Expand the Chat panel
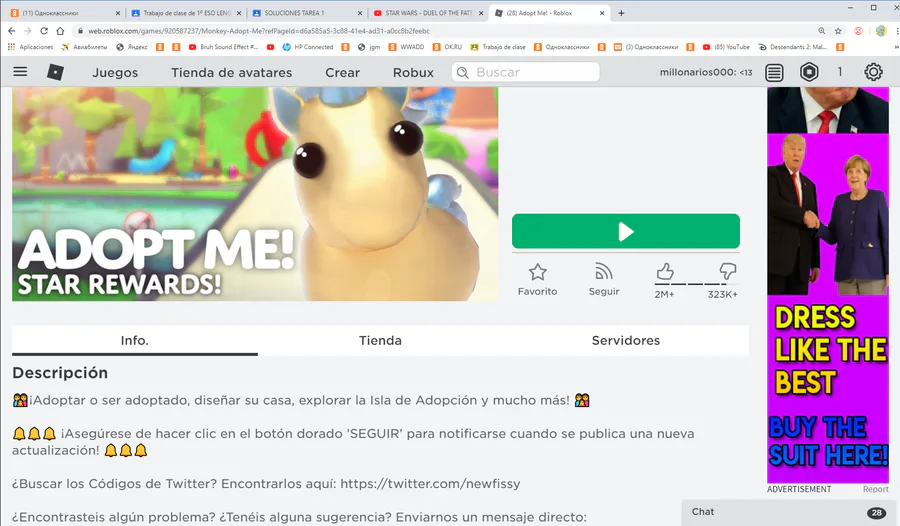This screenshot has height=526, width=900. pyautogui.click(x=791, y=512)
